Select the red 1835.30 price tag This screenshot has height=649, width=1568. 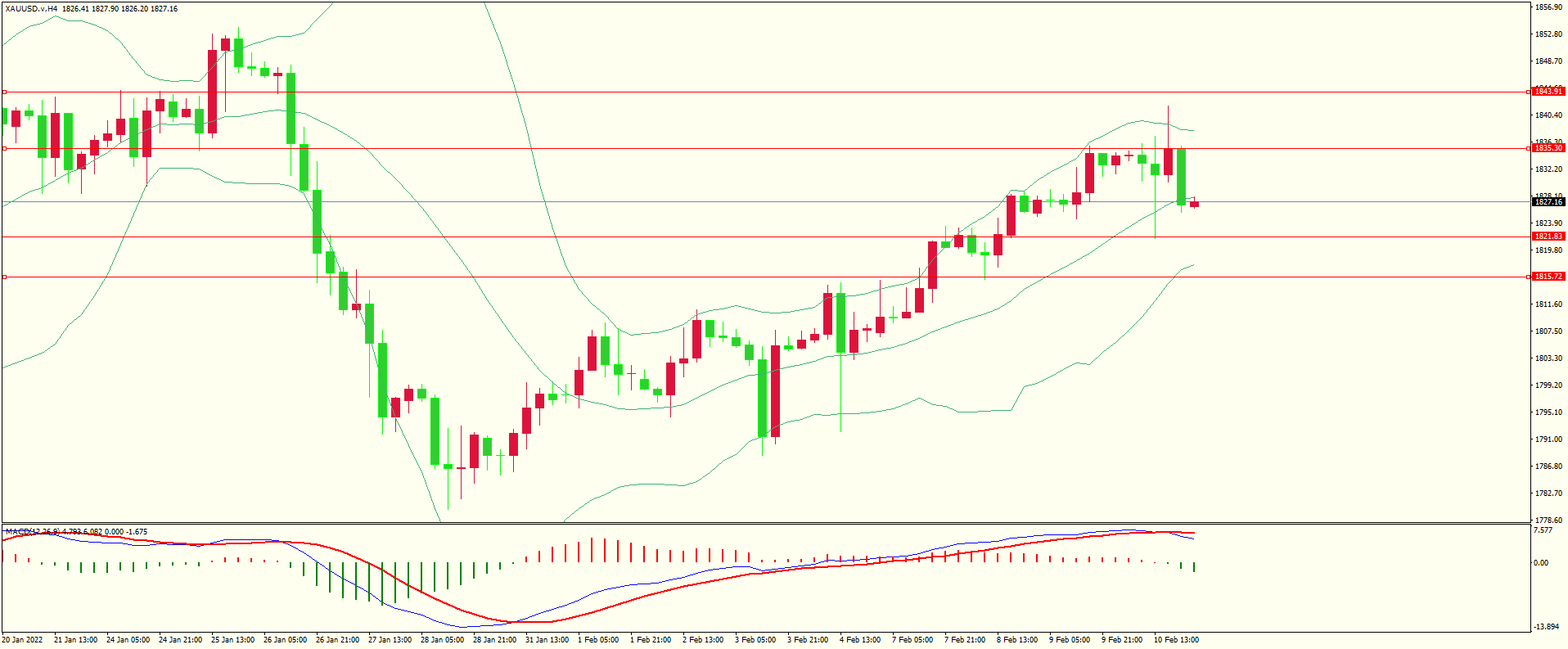coord(1548,148)
